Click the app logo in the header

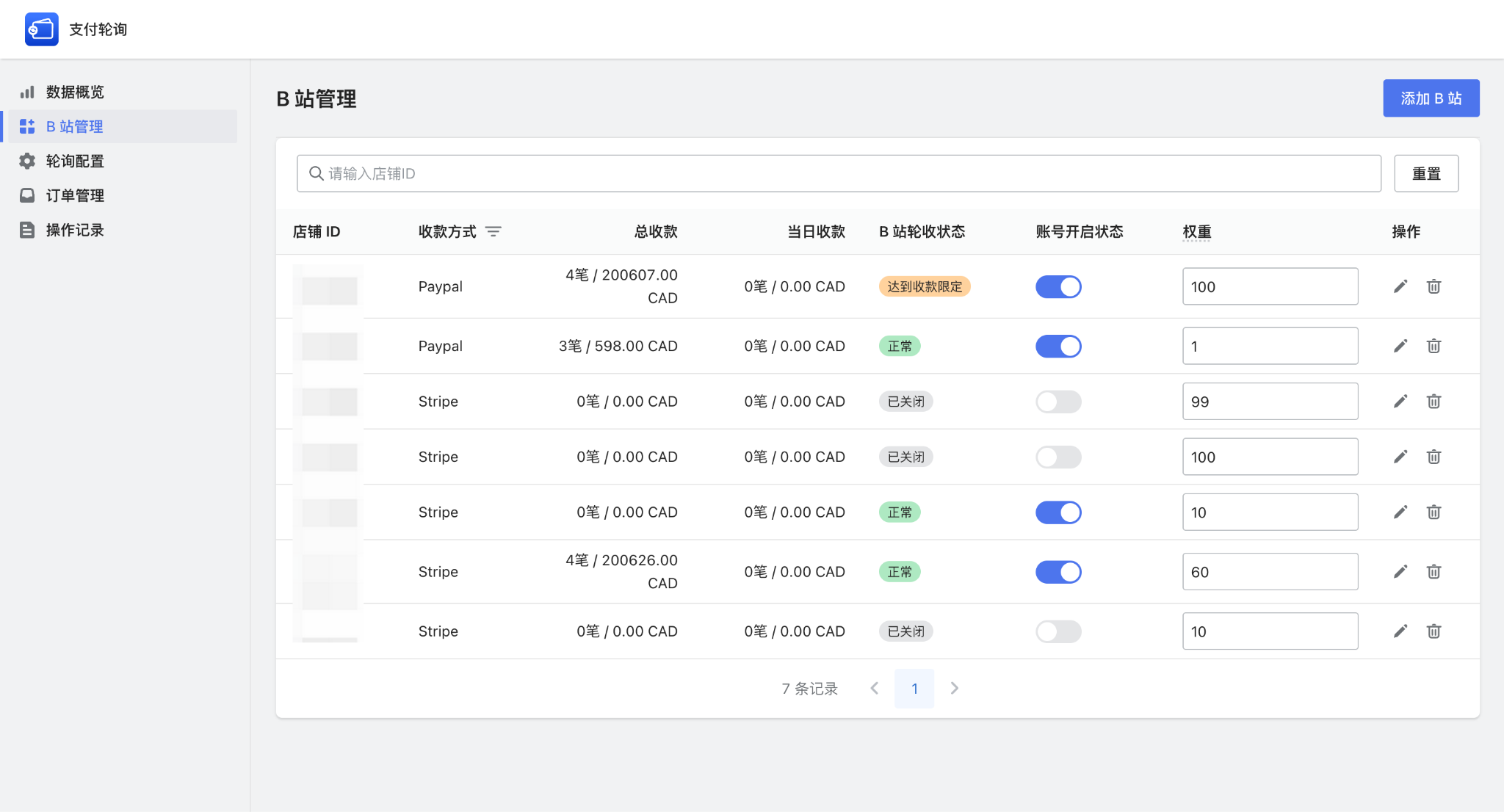click(41, 29)
